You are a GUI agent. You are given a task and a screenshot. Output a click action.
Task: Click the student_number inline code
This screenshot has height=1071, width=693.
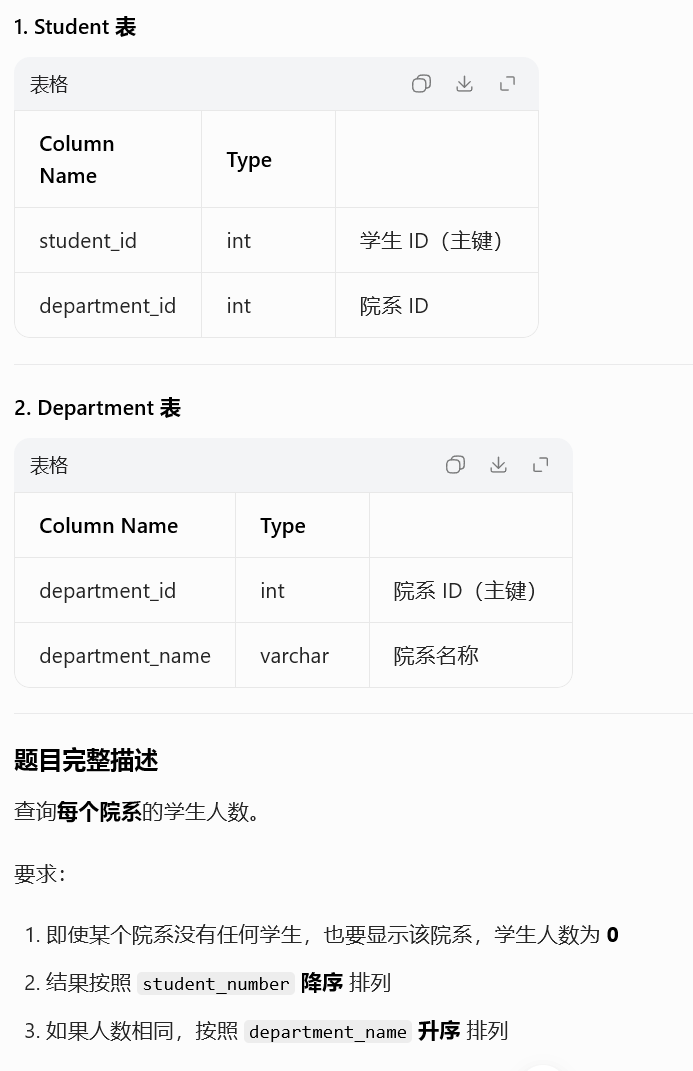[x=216, y=984]
